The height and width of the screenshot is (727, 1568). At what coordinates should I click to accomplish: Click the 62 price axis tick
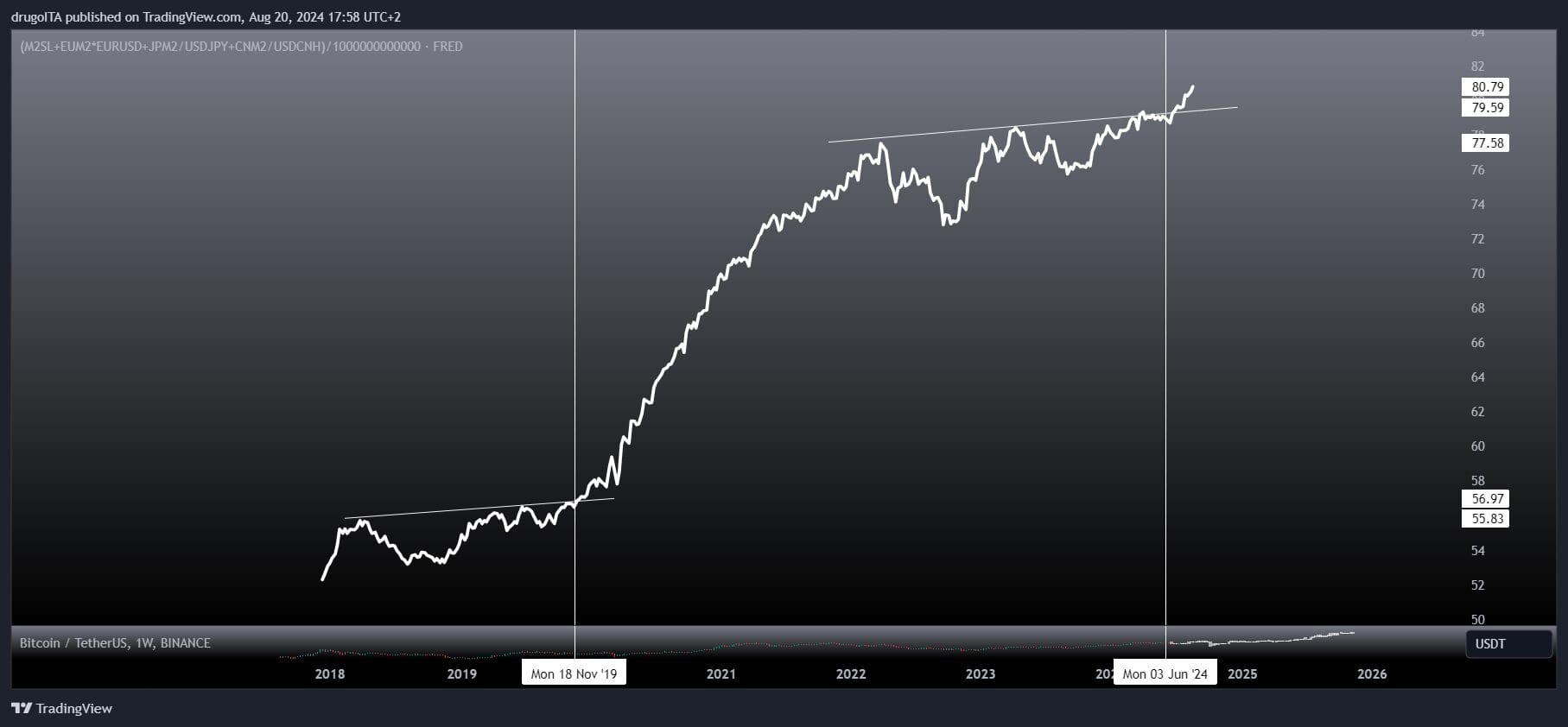pyautogui.click(x=1477, y=412)
